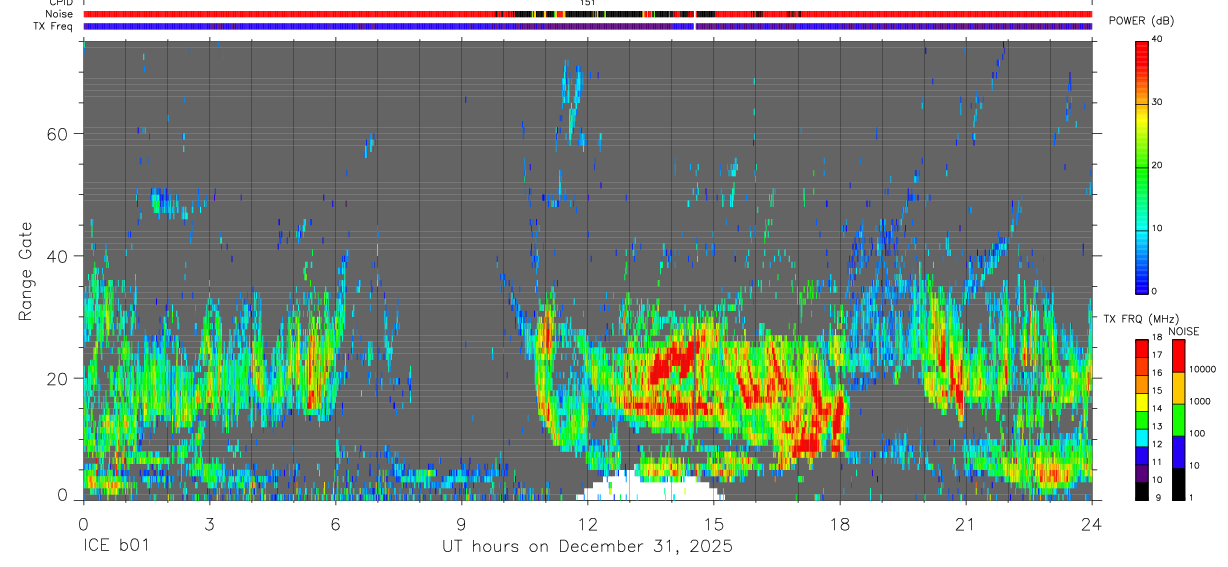The image size is (1228, 567).
Task: Click the Range Gate axis label
Action: (26, 272)
